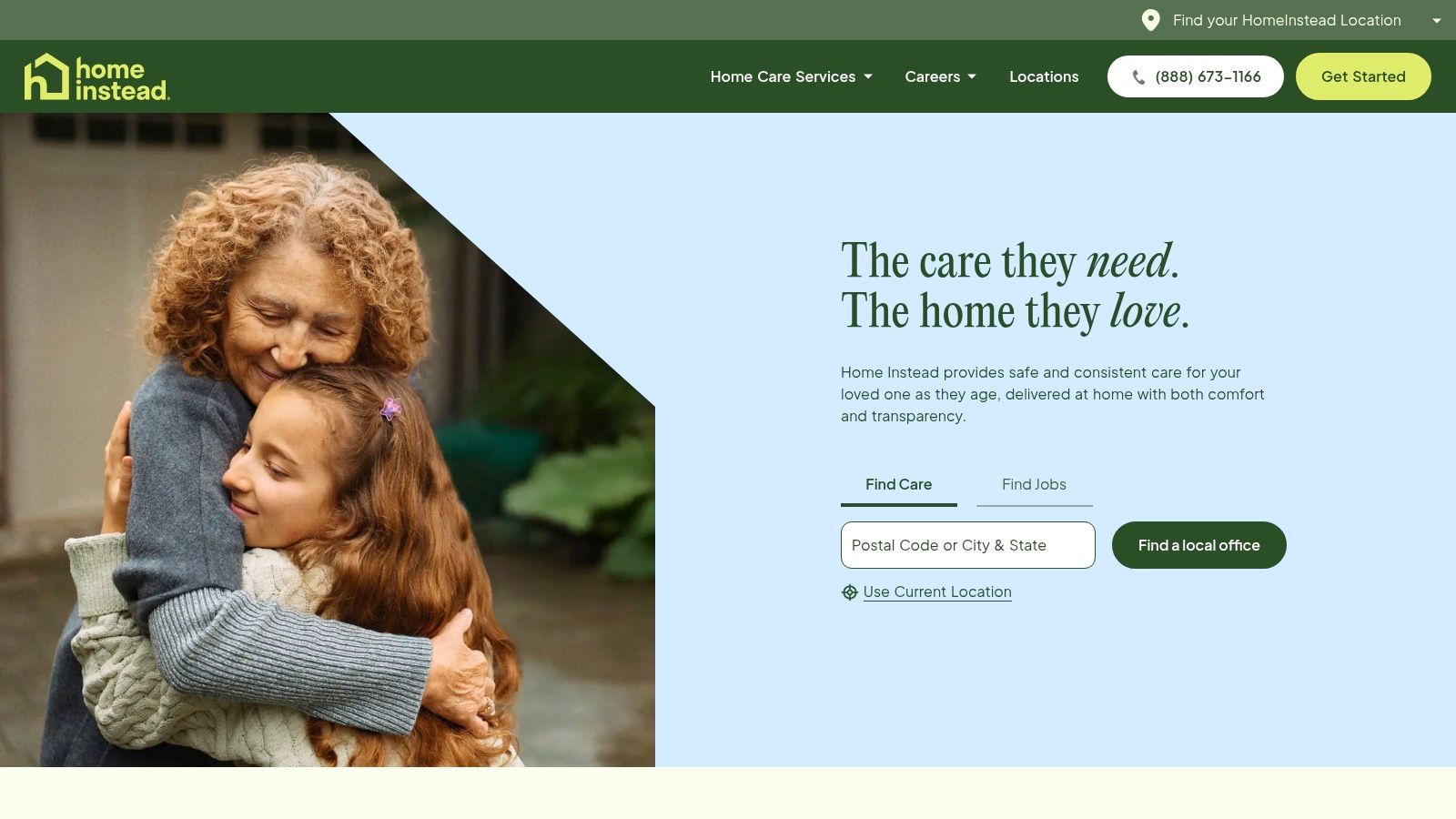This screenshot has height=819, width=1456.
Task: Click the Get Started button
Action: (x=1363, y=76)
